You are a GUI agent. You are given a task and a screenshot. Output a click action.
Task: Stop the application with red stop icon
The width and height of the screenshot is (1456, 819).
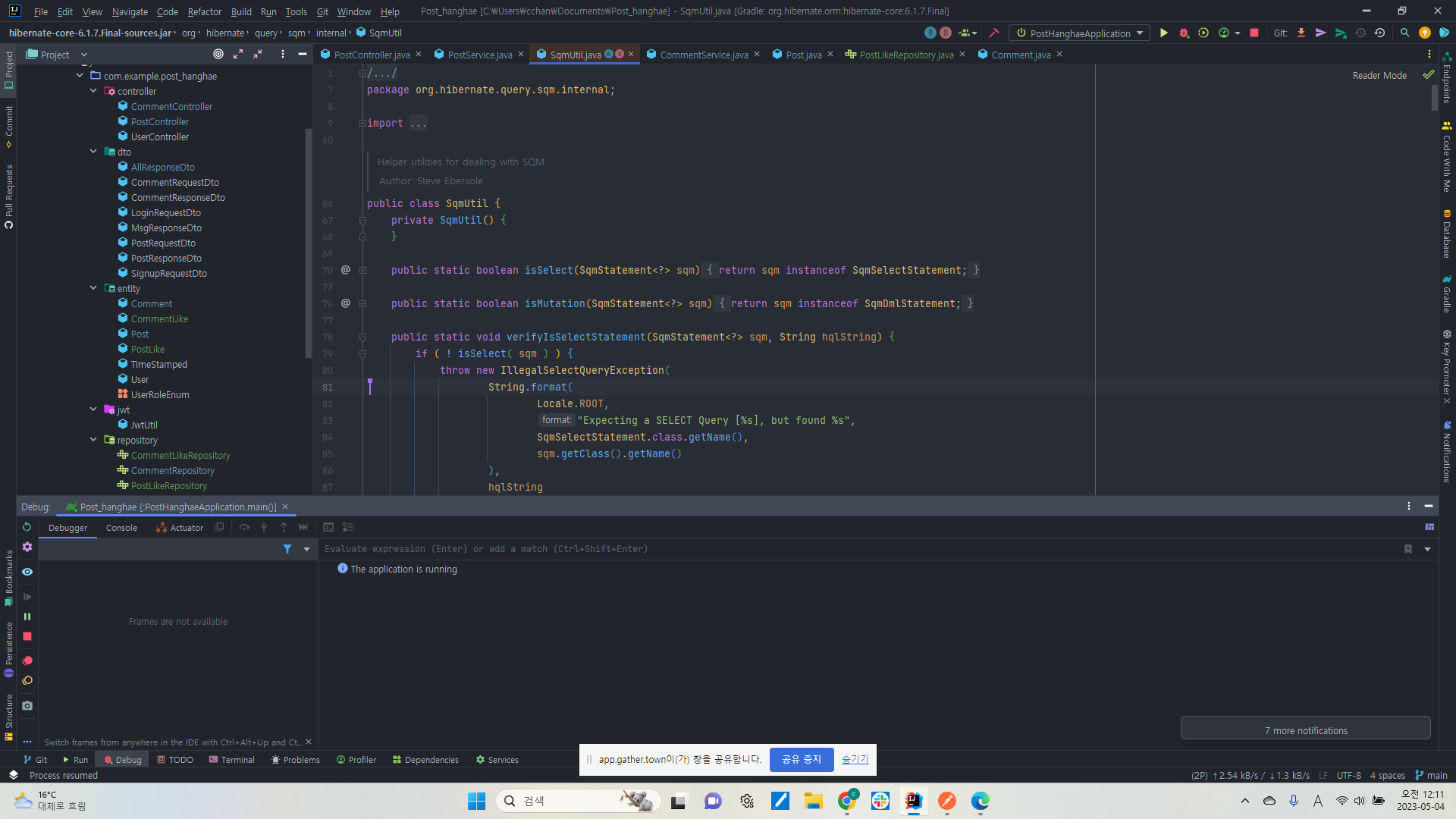pyautogui.click(x=1254, y=33)
